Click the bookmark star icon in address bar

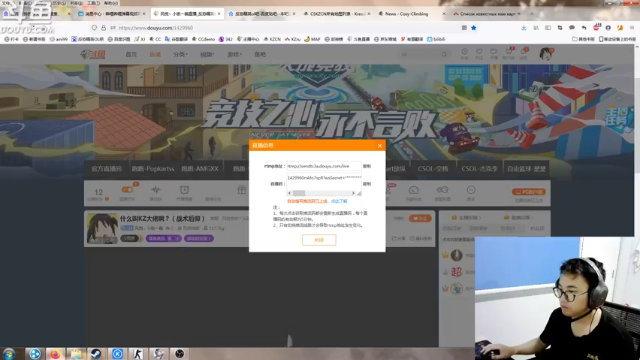coord(473,28)
